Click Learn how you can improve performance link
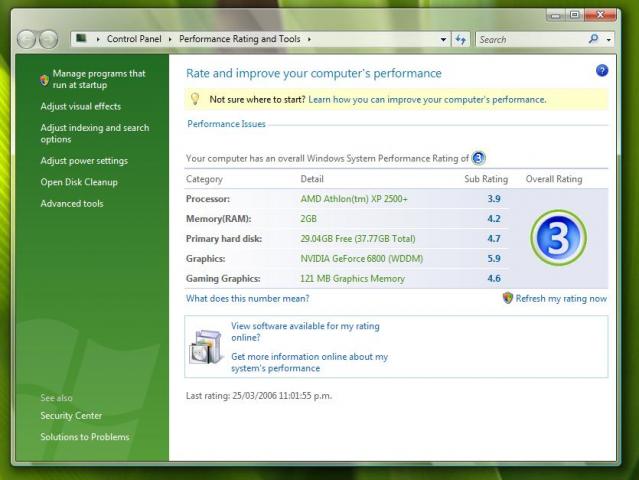 [x=427, y=99]
